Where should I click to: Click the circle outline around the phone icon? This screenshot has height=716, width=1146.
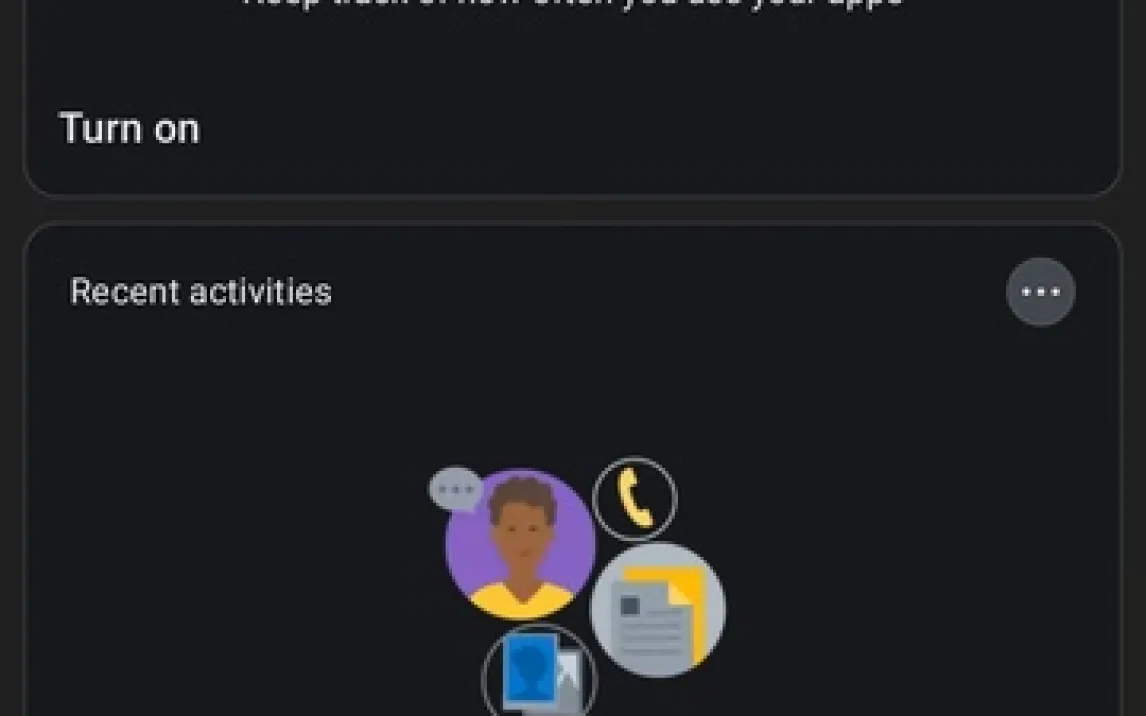tap(634, 499)
